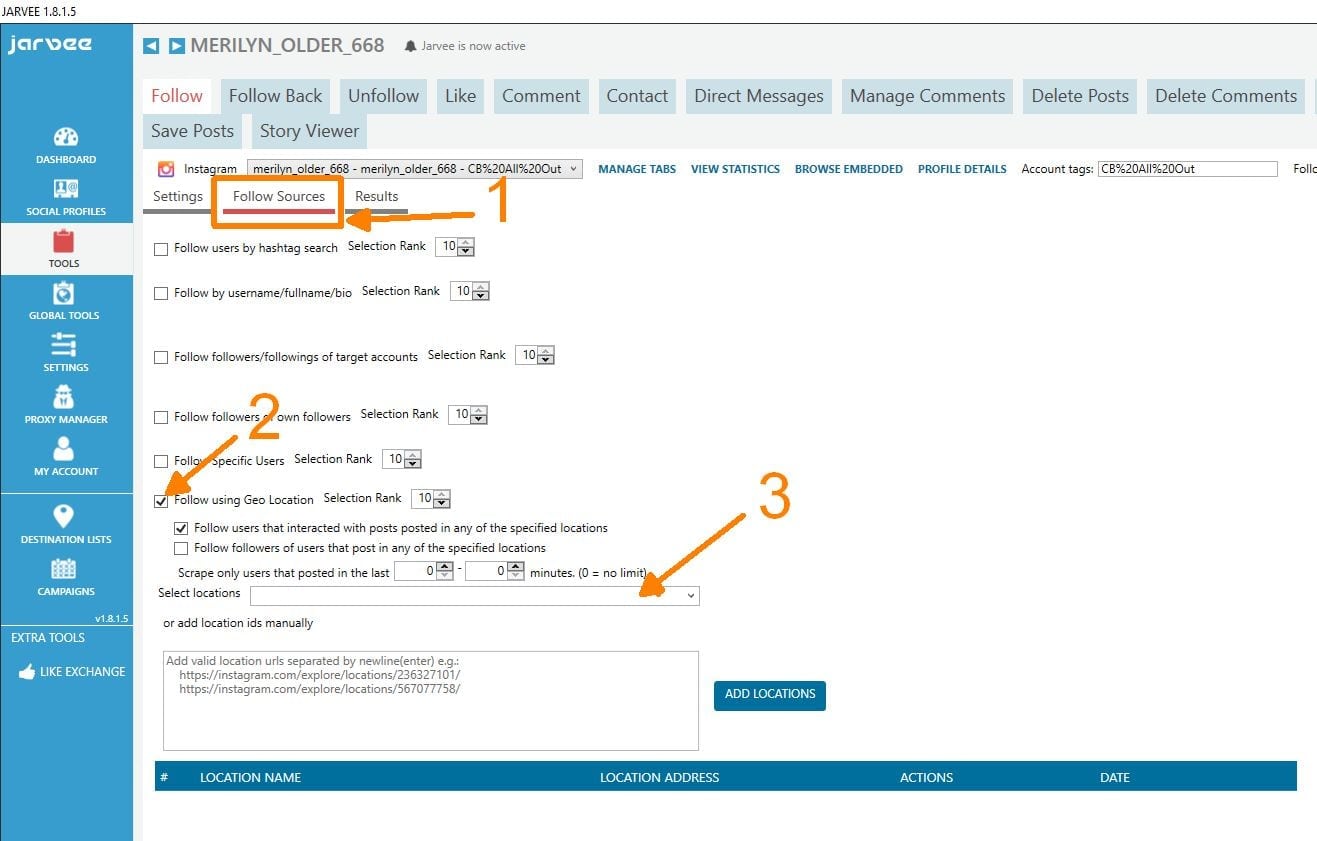The height and width of the screenshot is (841, 1317).
Task: Open Social Profiles icon in sidebar
Action: coord(66,189)
